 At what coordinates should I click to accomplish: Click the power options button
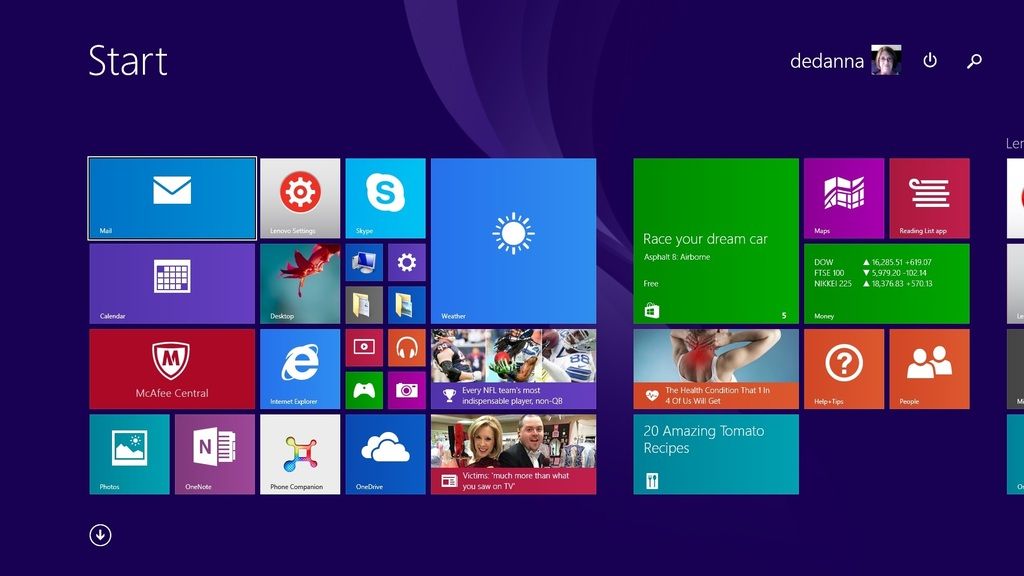click(x=930, y=61)
